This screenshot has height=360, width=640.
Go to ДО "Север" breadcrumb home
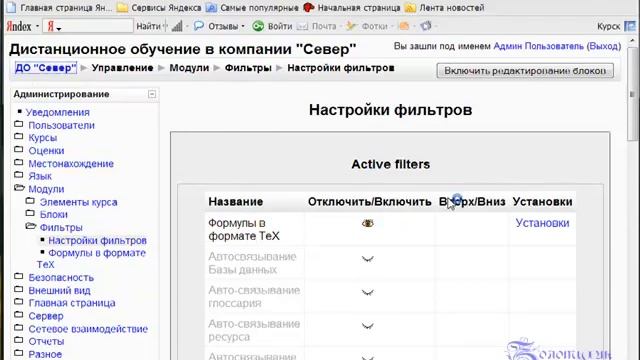(x=46, y=68)
